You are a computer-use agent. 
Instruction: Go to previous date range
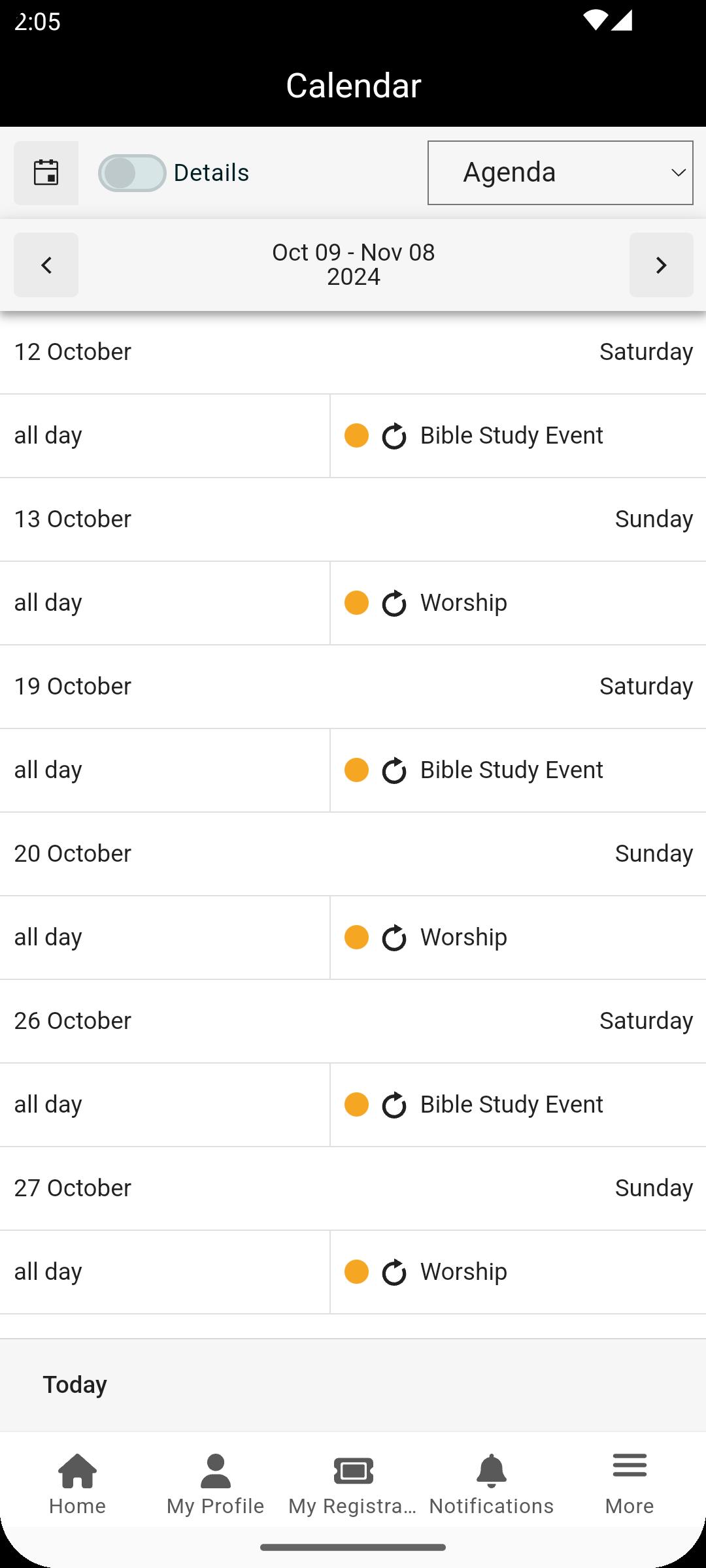[x=46, y=265]
